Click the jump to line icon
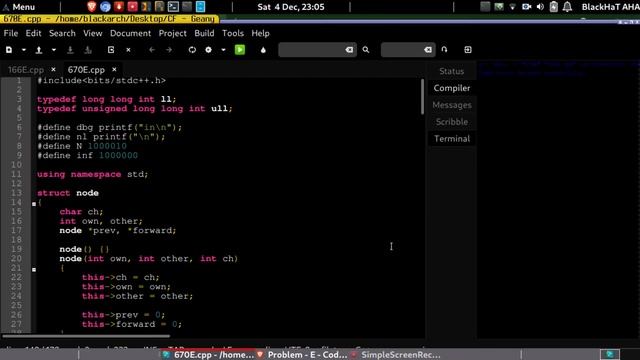This screenshot has width=640, height=360. [444, 50]
